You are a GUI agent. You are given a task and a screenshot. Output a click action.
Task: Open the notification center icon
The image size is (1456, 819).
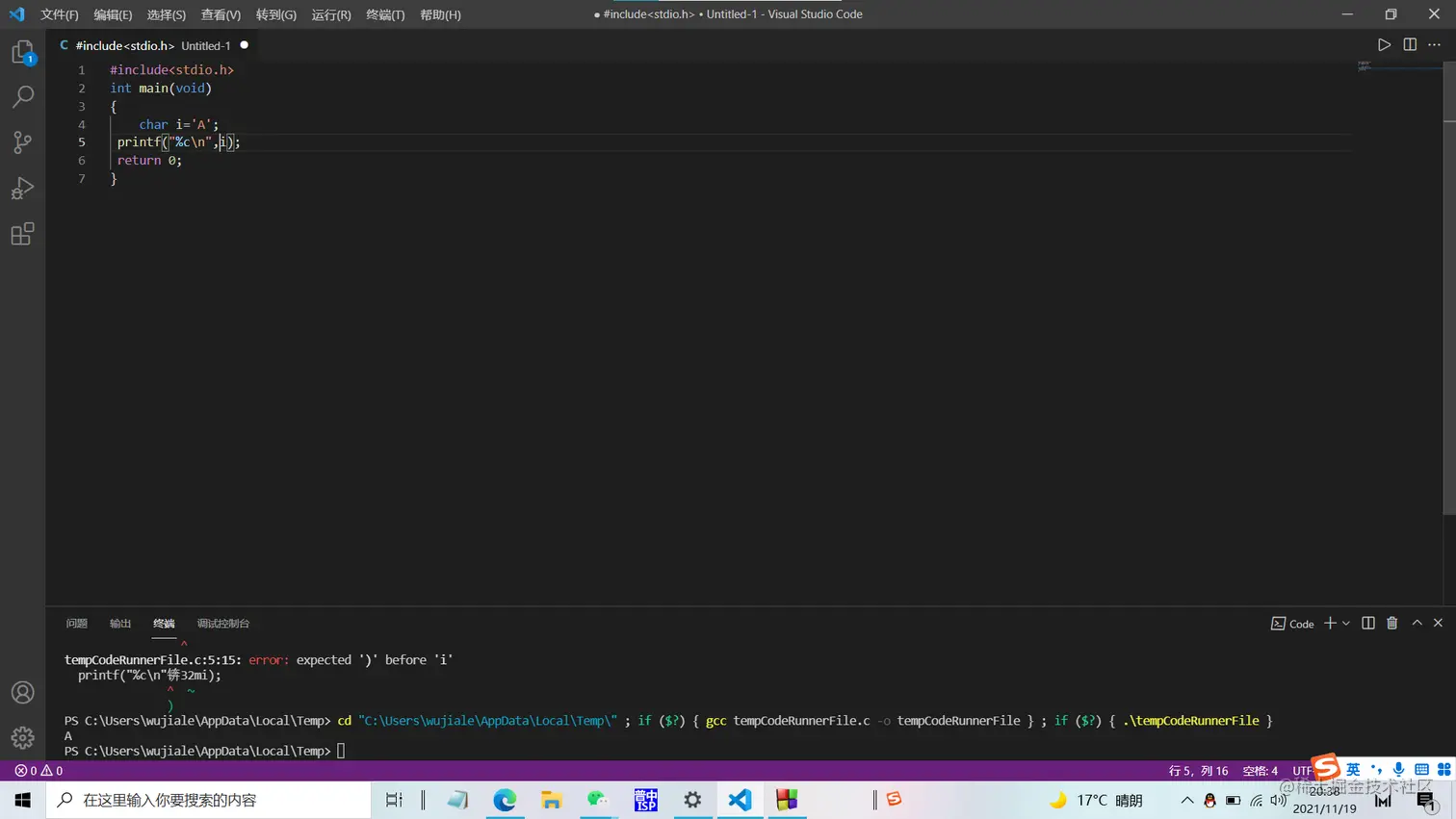(1427, 800)
